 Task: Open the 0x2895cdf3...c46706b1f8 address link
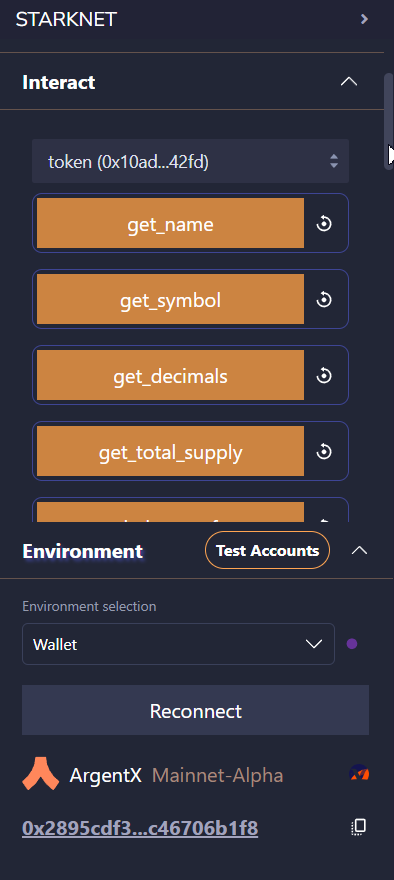140,828
